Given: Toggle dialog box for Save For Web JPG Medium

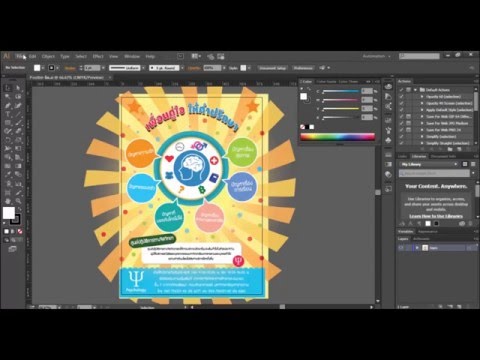Looking at the screenshot, I should (408, 123).
